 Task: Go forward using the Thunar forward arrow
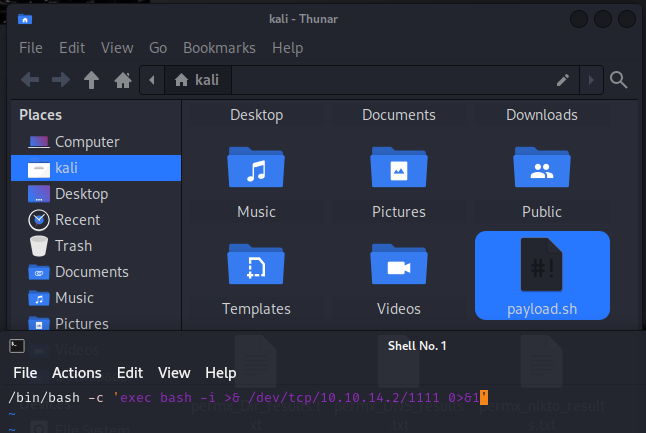coord(61,80)
